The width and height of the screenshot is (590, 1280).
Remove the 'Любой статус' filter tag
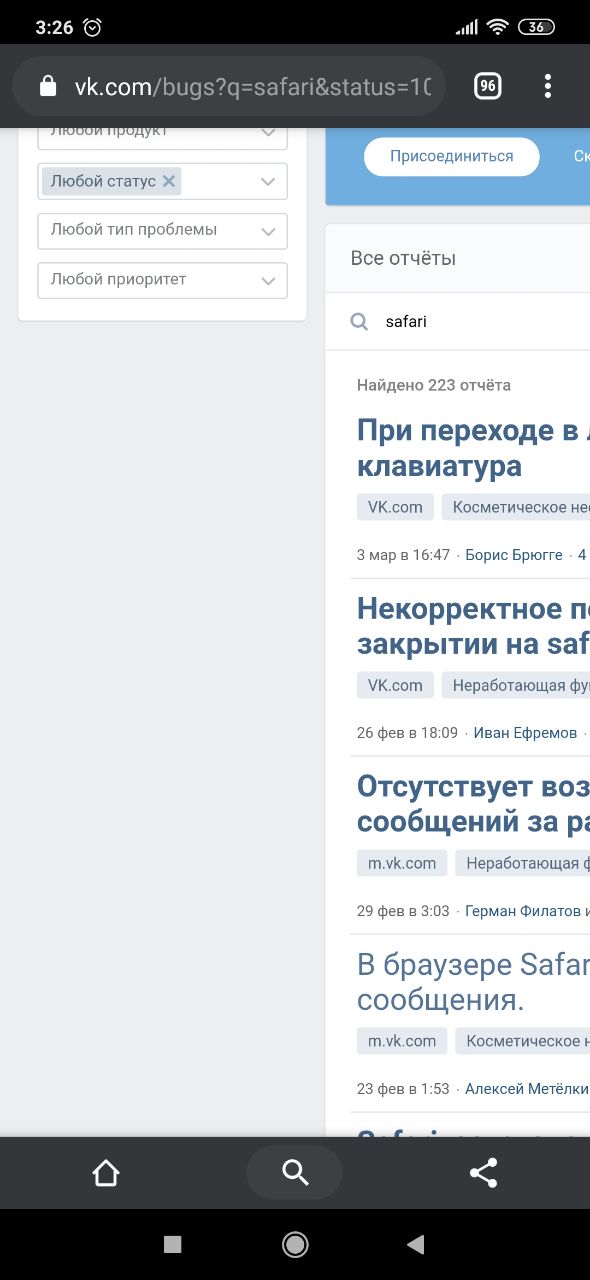point(169,181)
